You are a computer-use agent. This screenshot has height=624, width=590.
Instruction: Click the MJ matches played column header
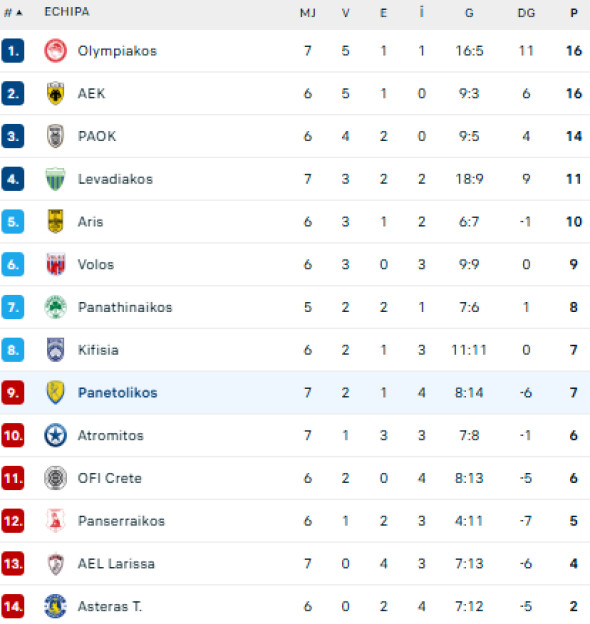pos(308,13)
